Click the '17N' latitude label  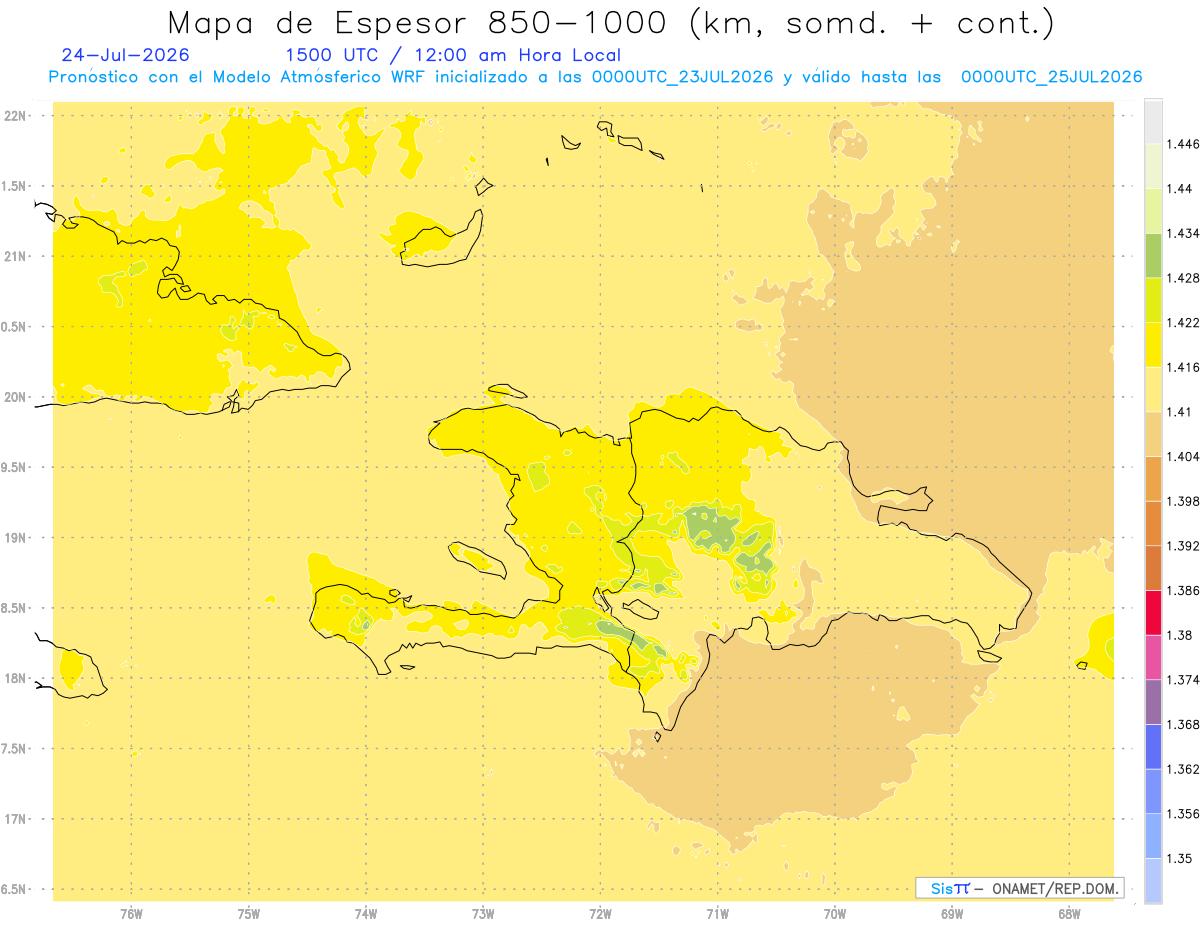pos(17,820)
